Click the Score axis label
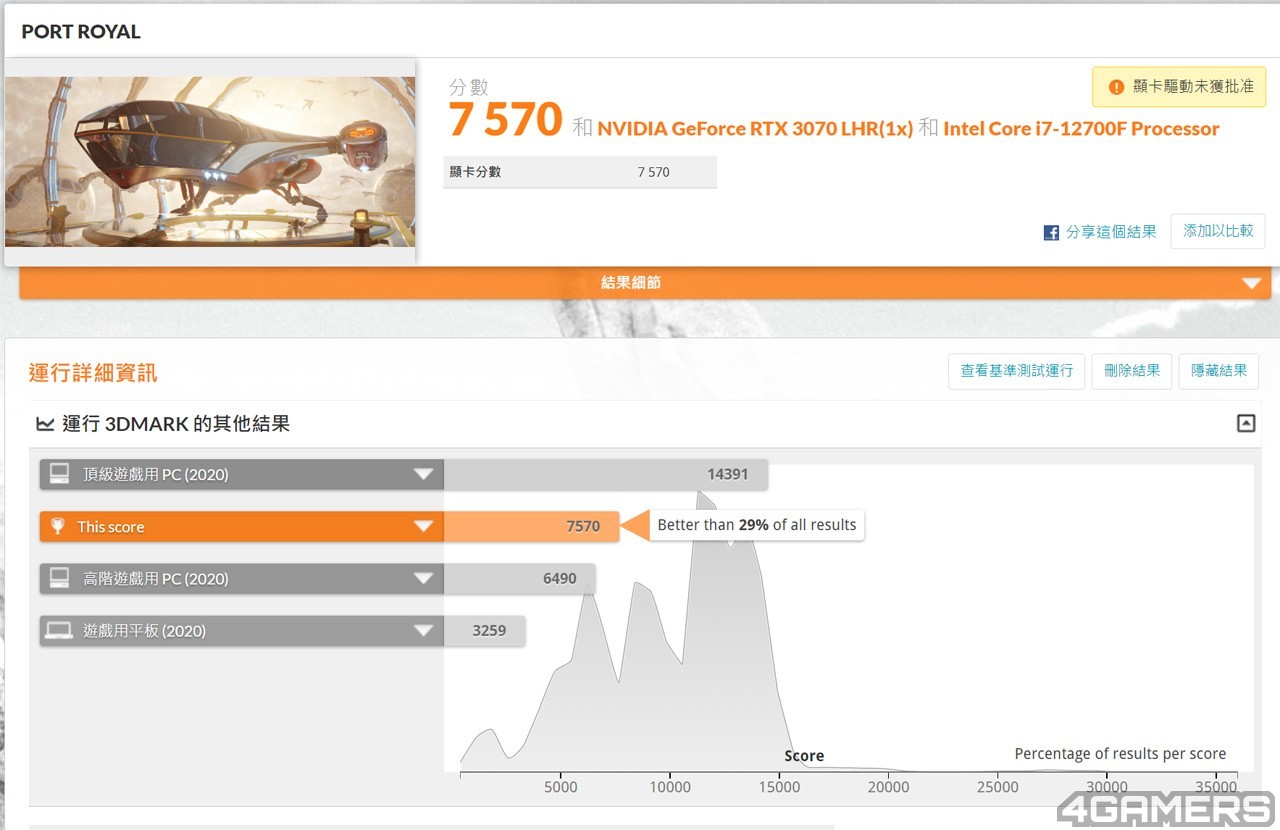The image size is (1280, 830). point(804,756)
